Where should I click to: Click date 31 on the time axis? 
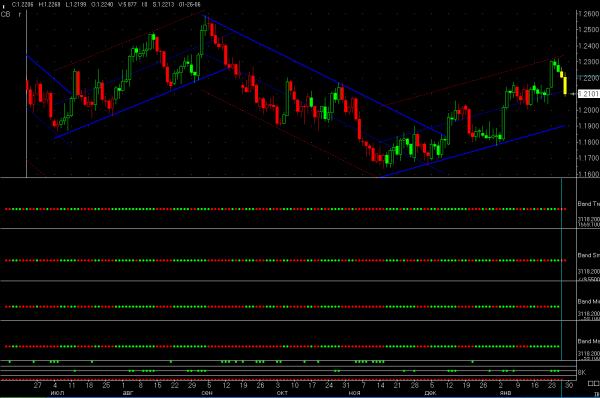(346, 385)
